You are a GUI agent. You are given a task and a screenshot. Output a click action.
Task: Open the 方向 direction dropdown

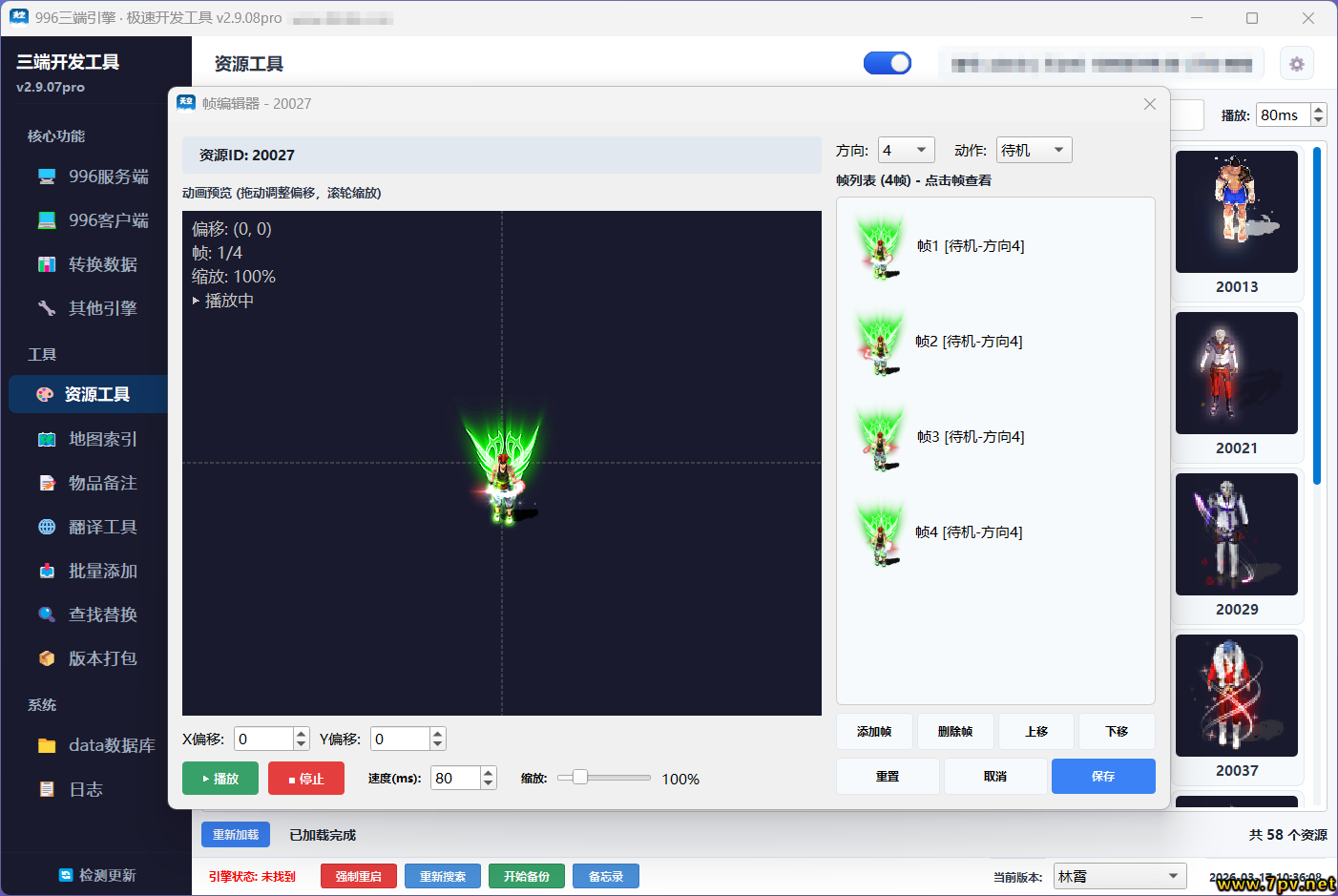point(906,151)
